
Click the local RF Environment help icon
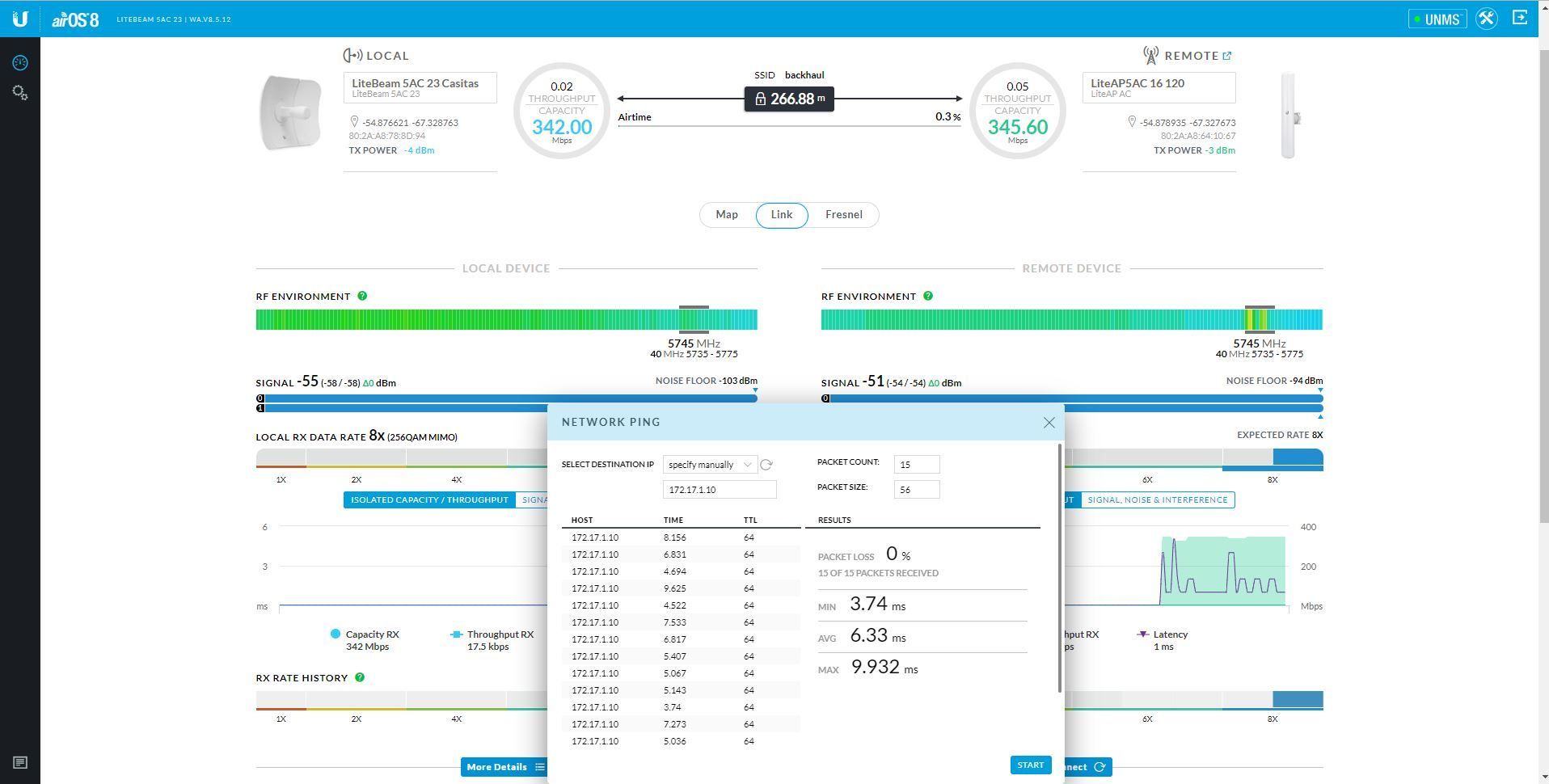(362, 296)
